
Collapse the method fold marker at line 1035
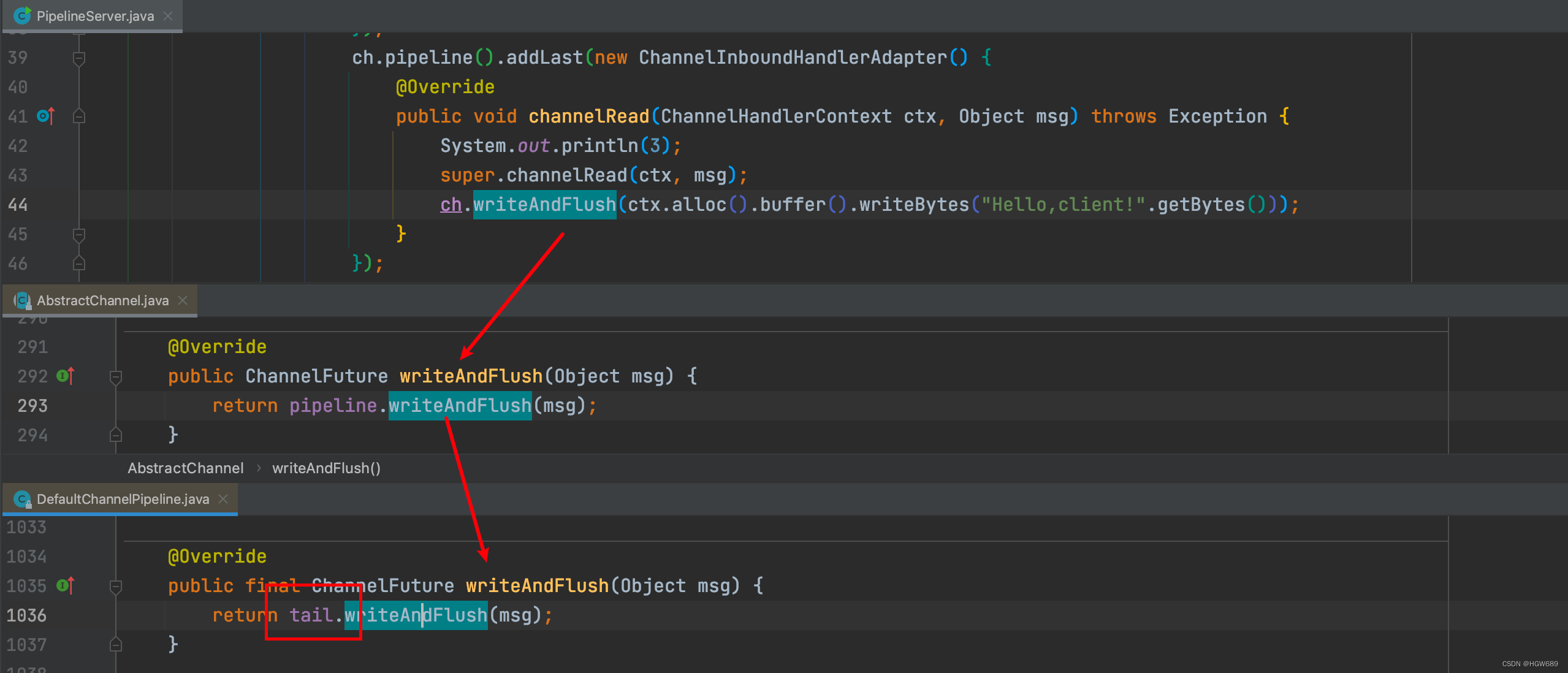pyautogui.click(x=116, y=586)
